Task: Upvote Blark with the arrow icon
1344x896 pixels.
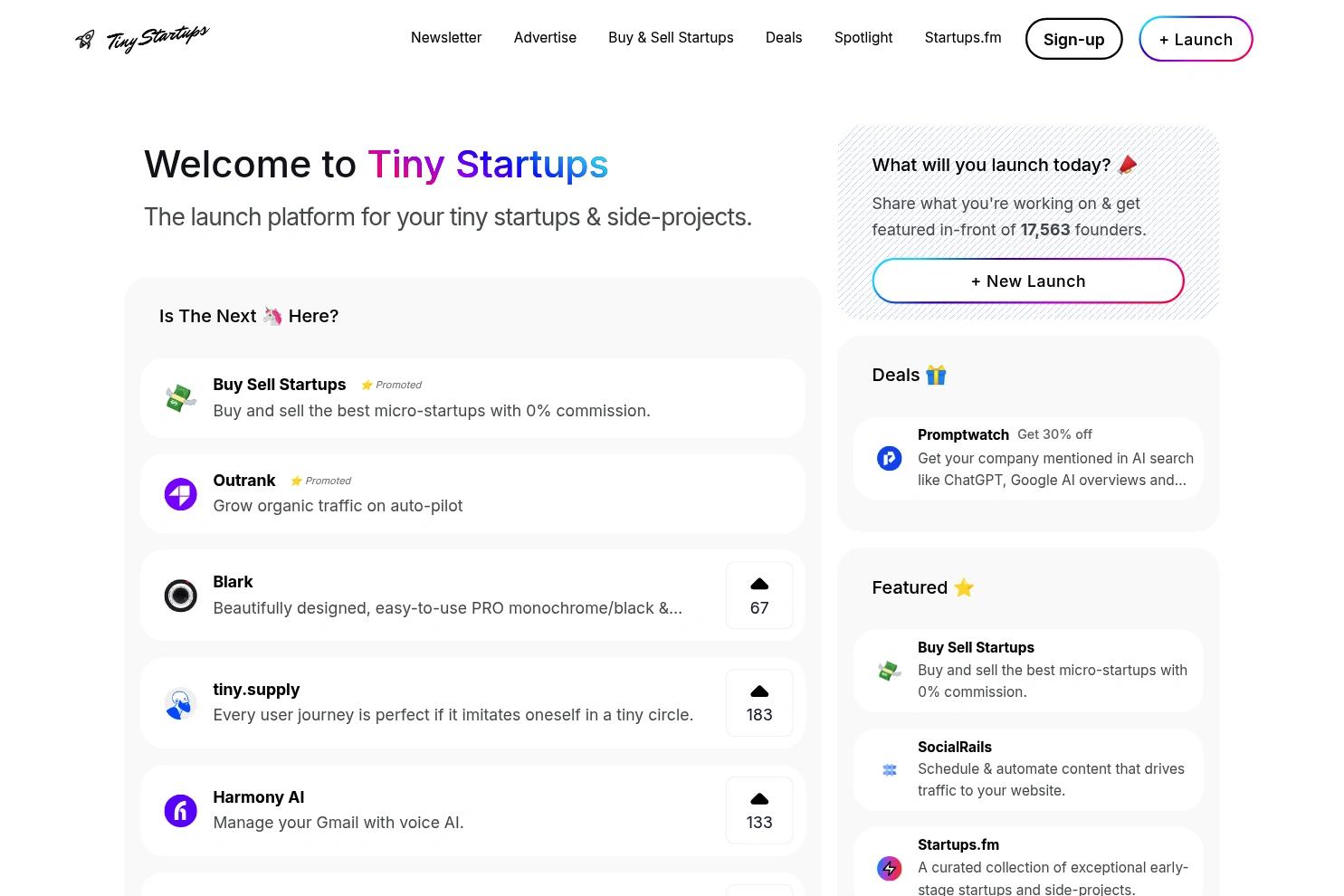Action: [759, 584]
